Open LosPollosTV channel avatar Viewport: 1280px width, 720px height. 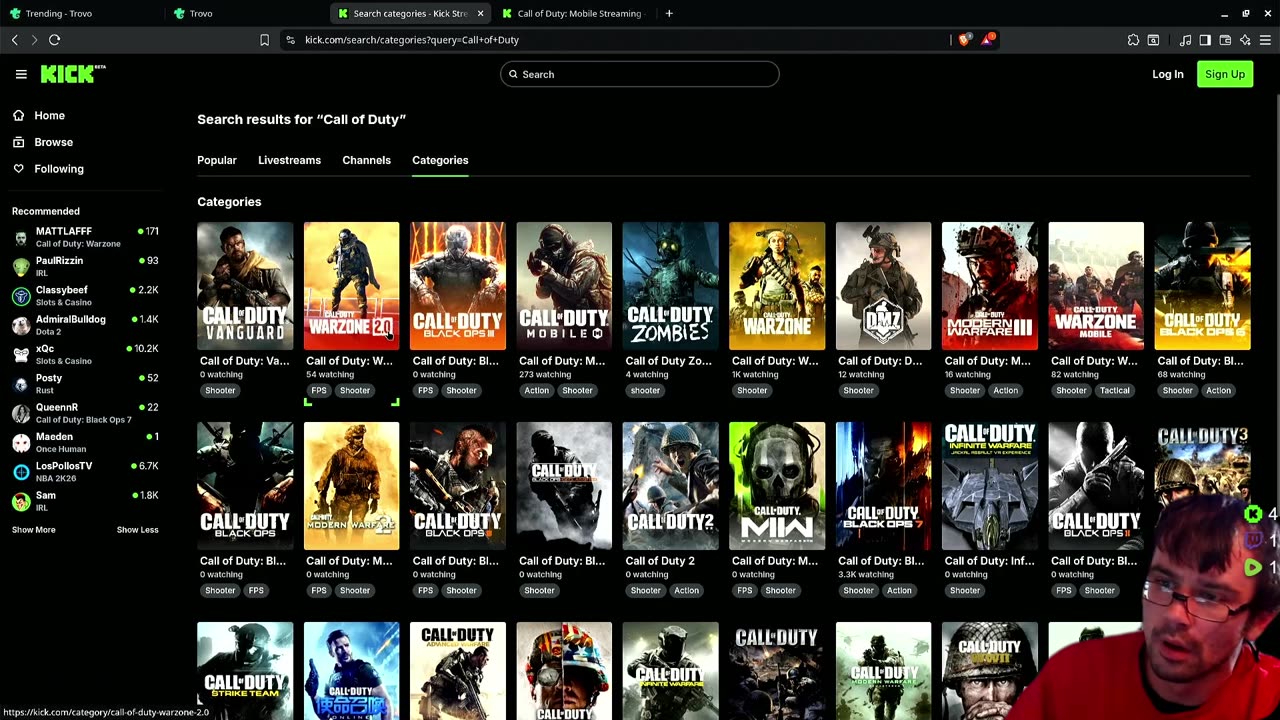point(21,472)
